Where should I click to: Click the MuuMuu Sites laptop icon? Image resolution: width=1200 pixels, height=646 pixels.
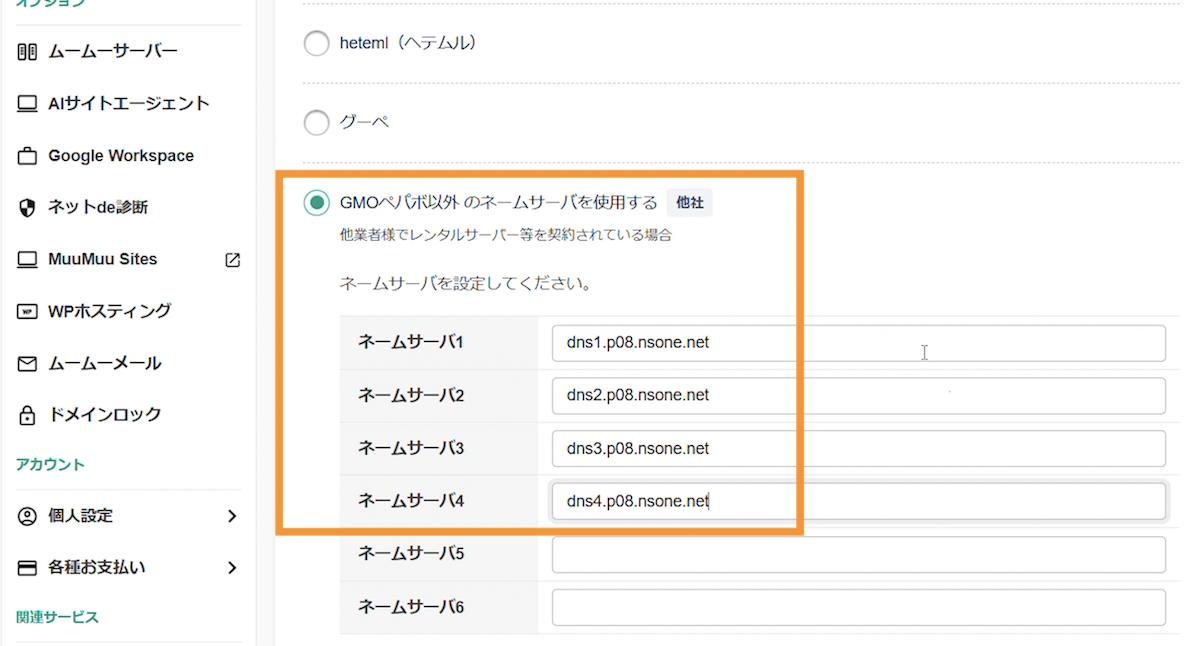click(x=28, y=260)
